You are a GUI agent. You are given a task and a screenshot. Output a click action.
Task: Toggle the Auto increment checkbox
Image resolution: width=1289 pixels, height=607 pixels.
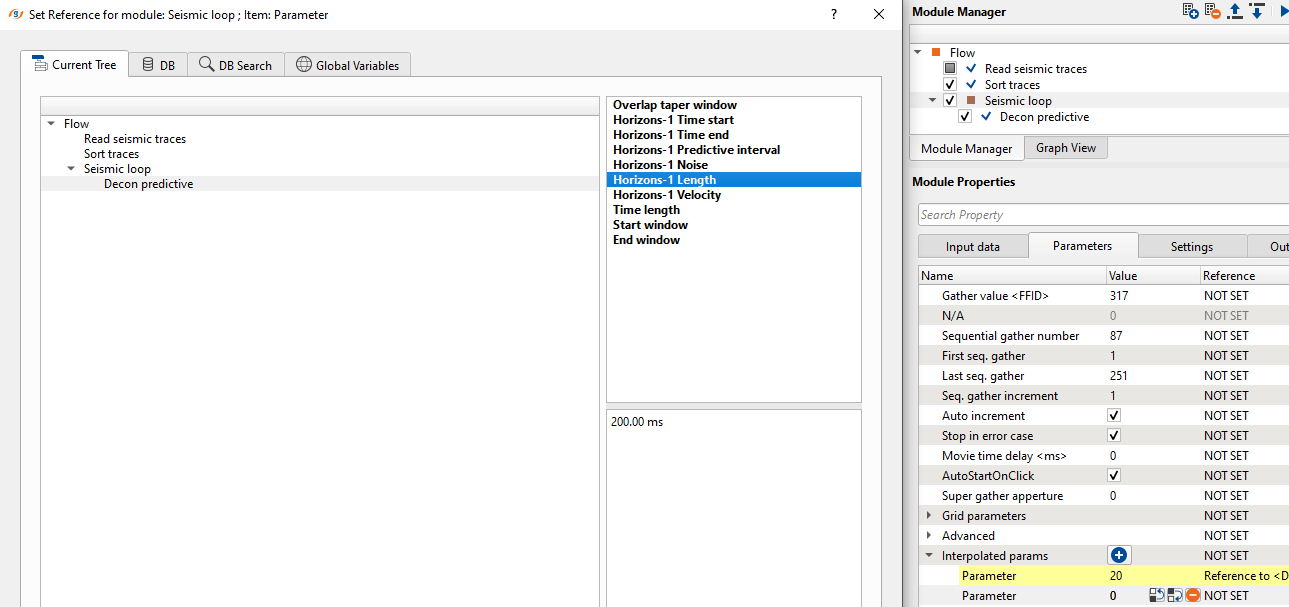(x=1114, y=415)
